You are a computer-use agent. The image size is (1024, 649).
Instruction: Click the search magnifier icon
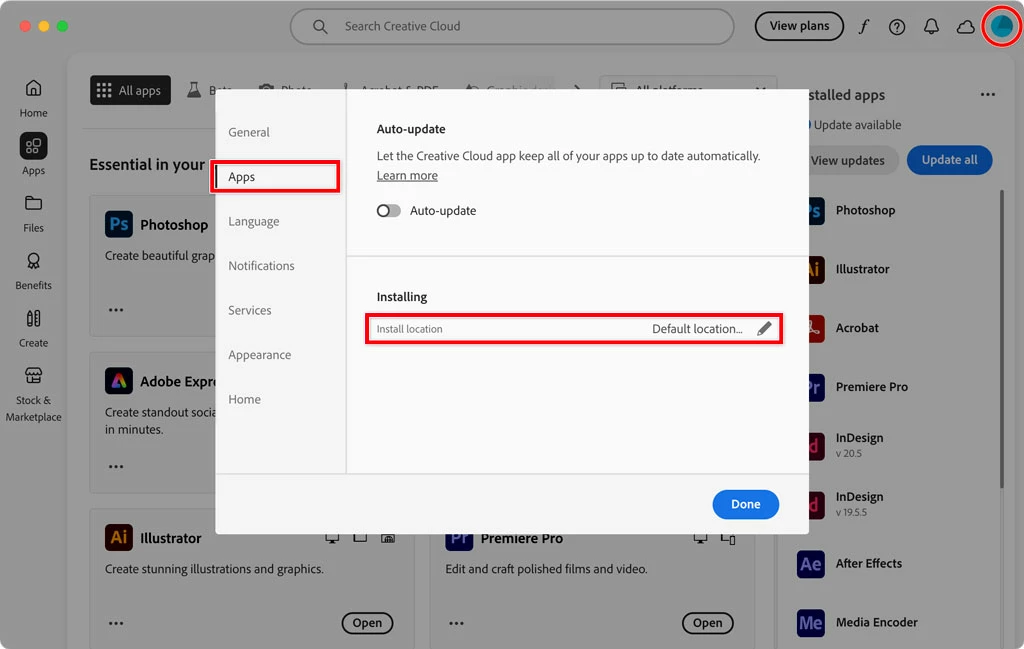[x=320, y=27]
